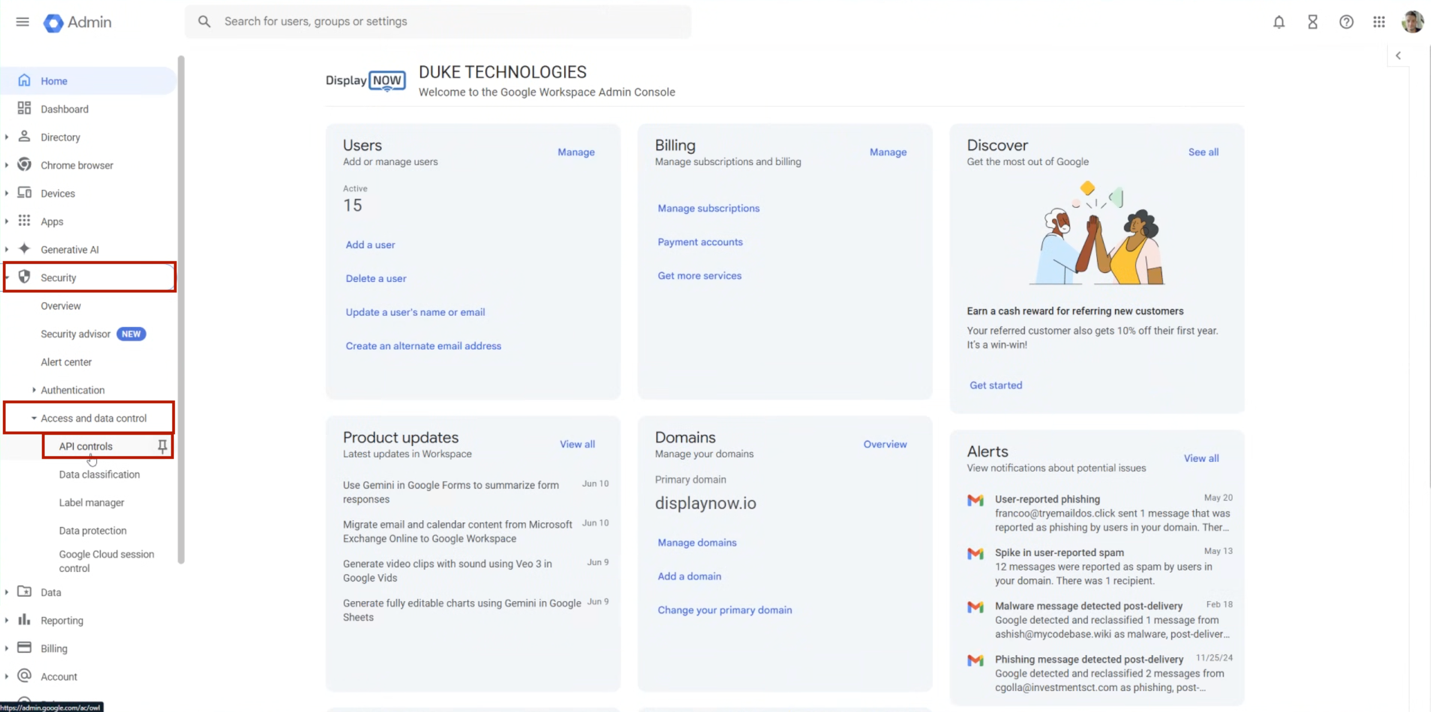Click the Devices icon in sidebar

point(24,192)
